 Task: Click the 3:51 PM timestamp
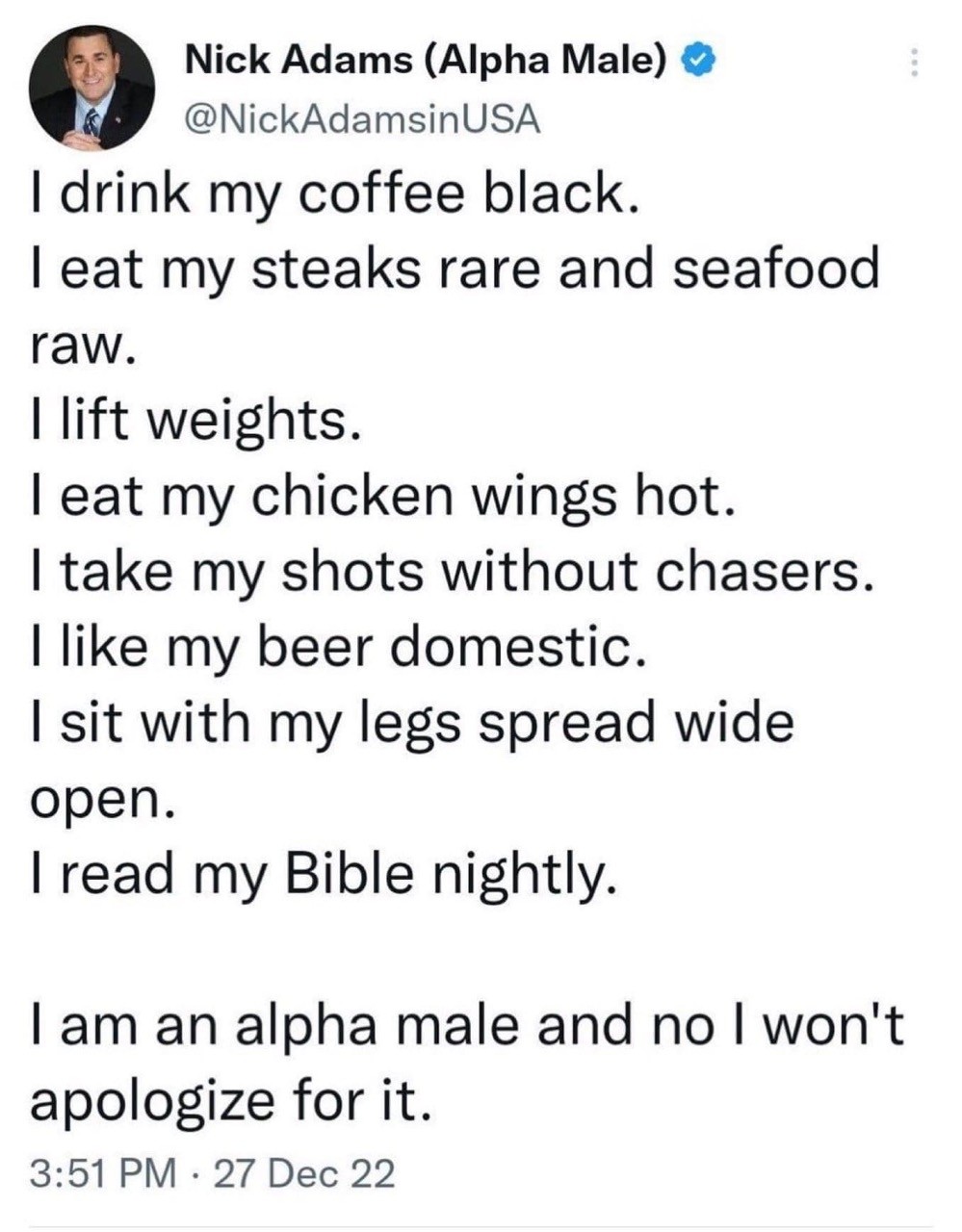103,1173
